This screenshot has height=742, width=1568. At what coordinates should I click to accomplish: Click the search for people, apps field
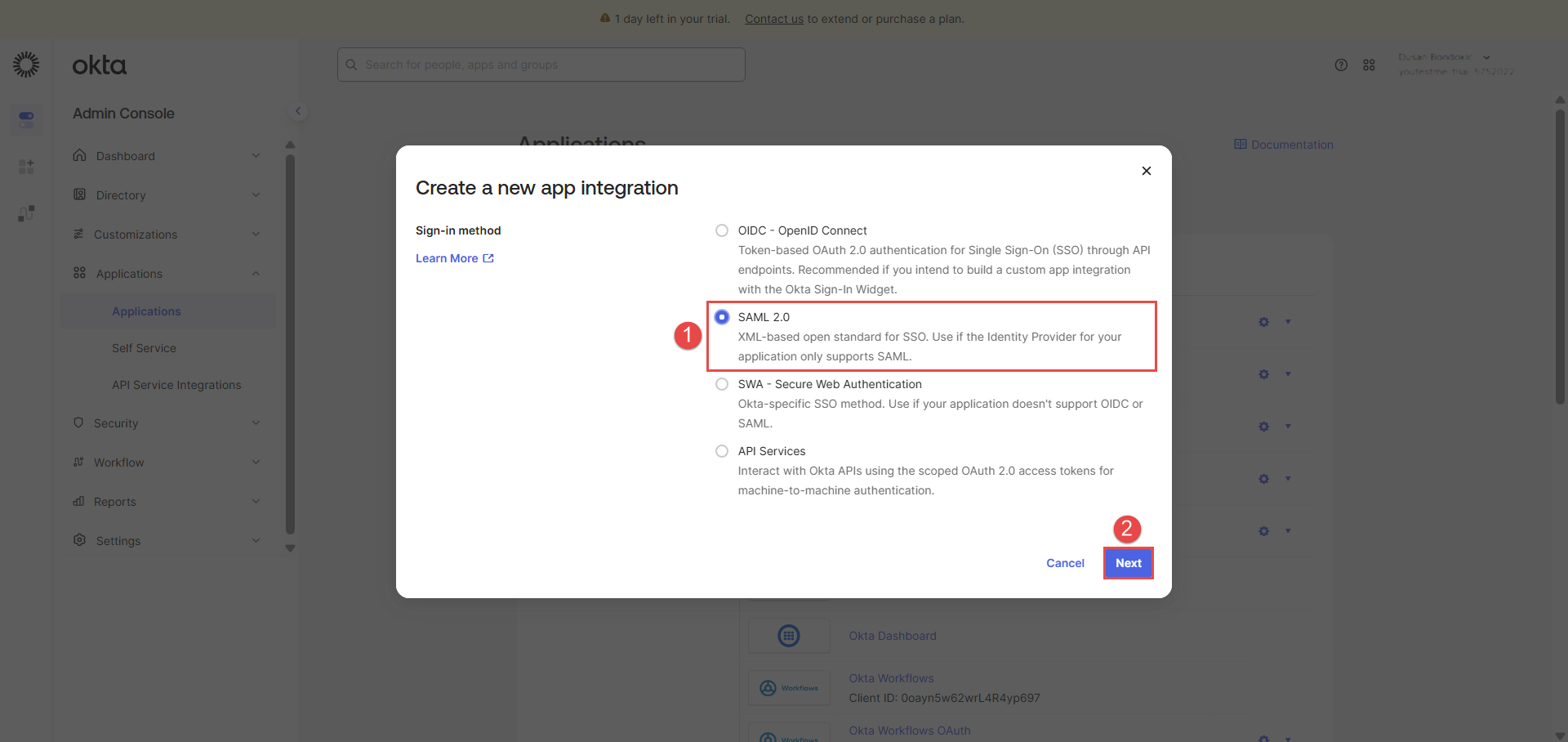541,65
